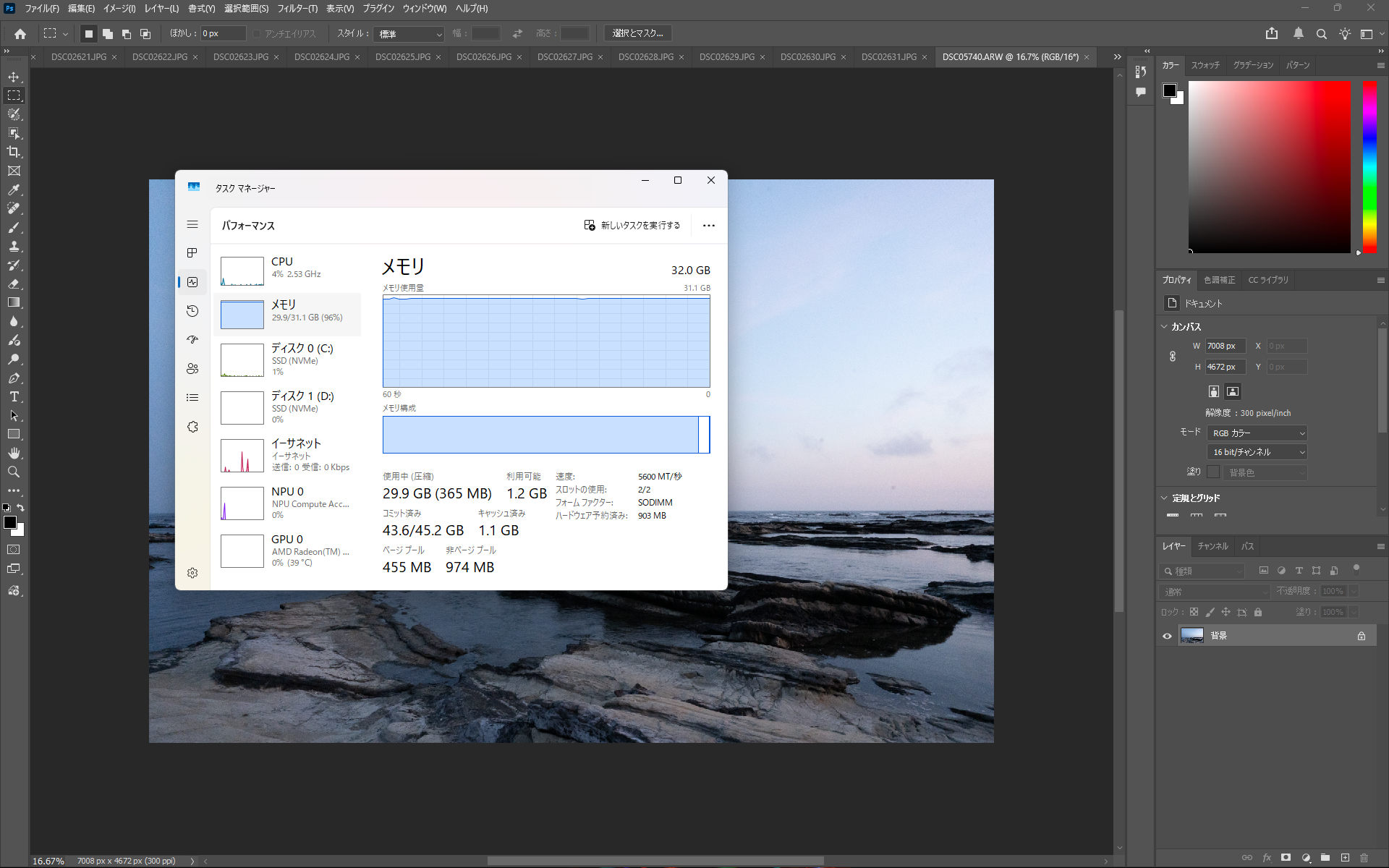Screen dimensions: 1389x868
Task: Click the vertical hue spectrum slider
Action: point(1369,166)
